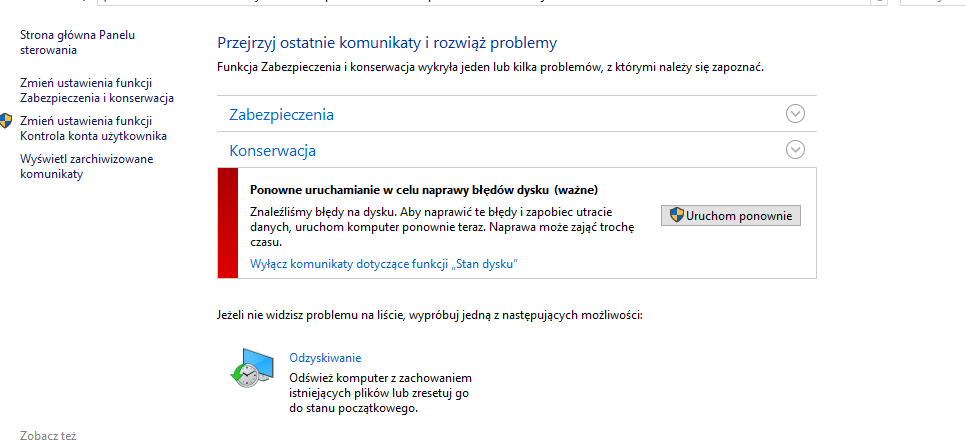Click the Odzyskiwanie monitor and clock icon
This screenshot has height=445, width=966.
pyautogui.click(x=253, y=368)
